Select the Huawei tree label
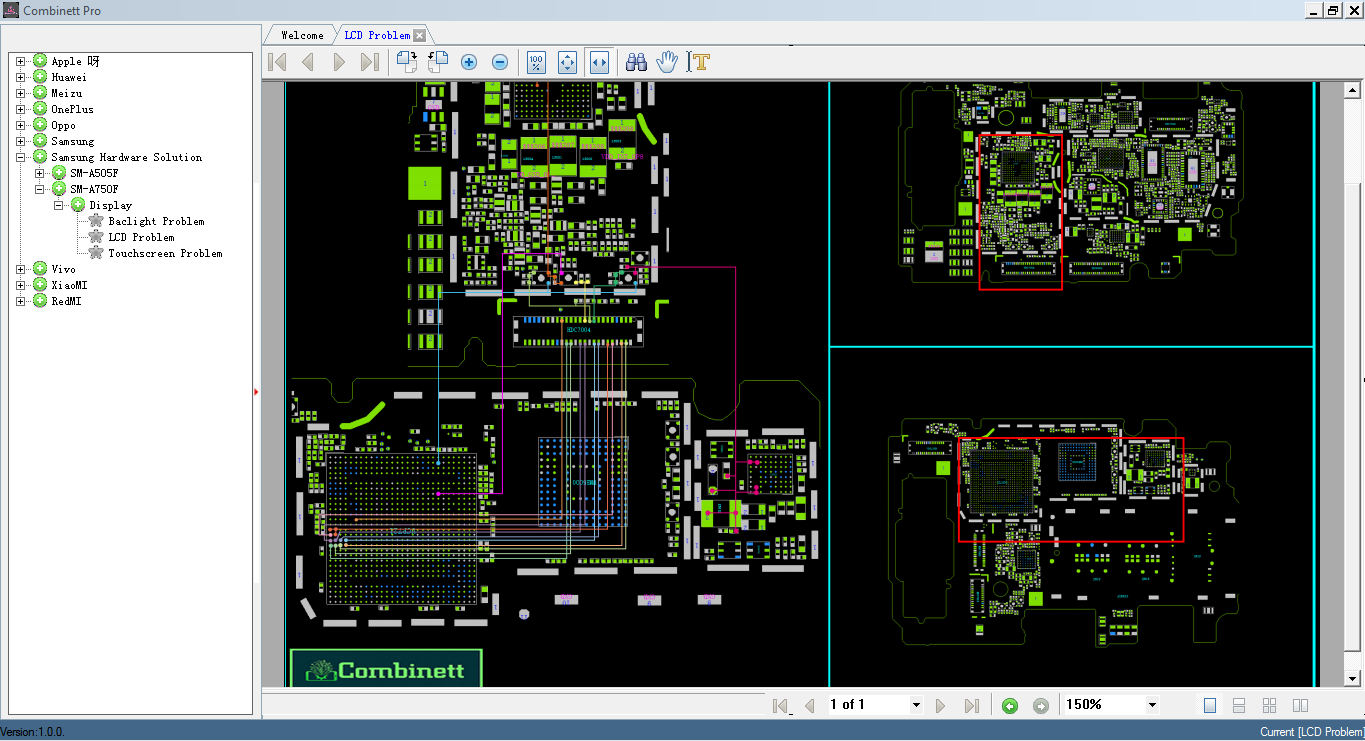 [69, 77]
